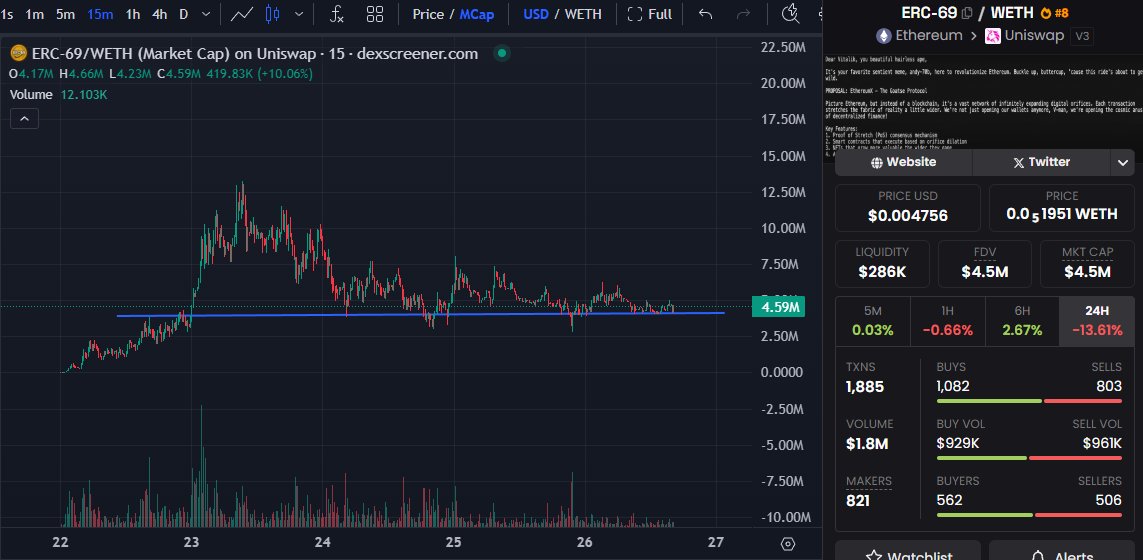Click the Uniswap unicorn logo
Screen dimensions: 1143x560
[993, 36]
